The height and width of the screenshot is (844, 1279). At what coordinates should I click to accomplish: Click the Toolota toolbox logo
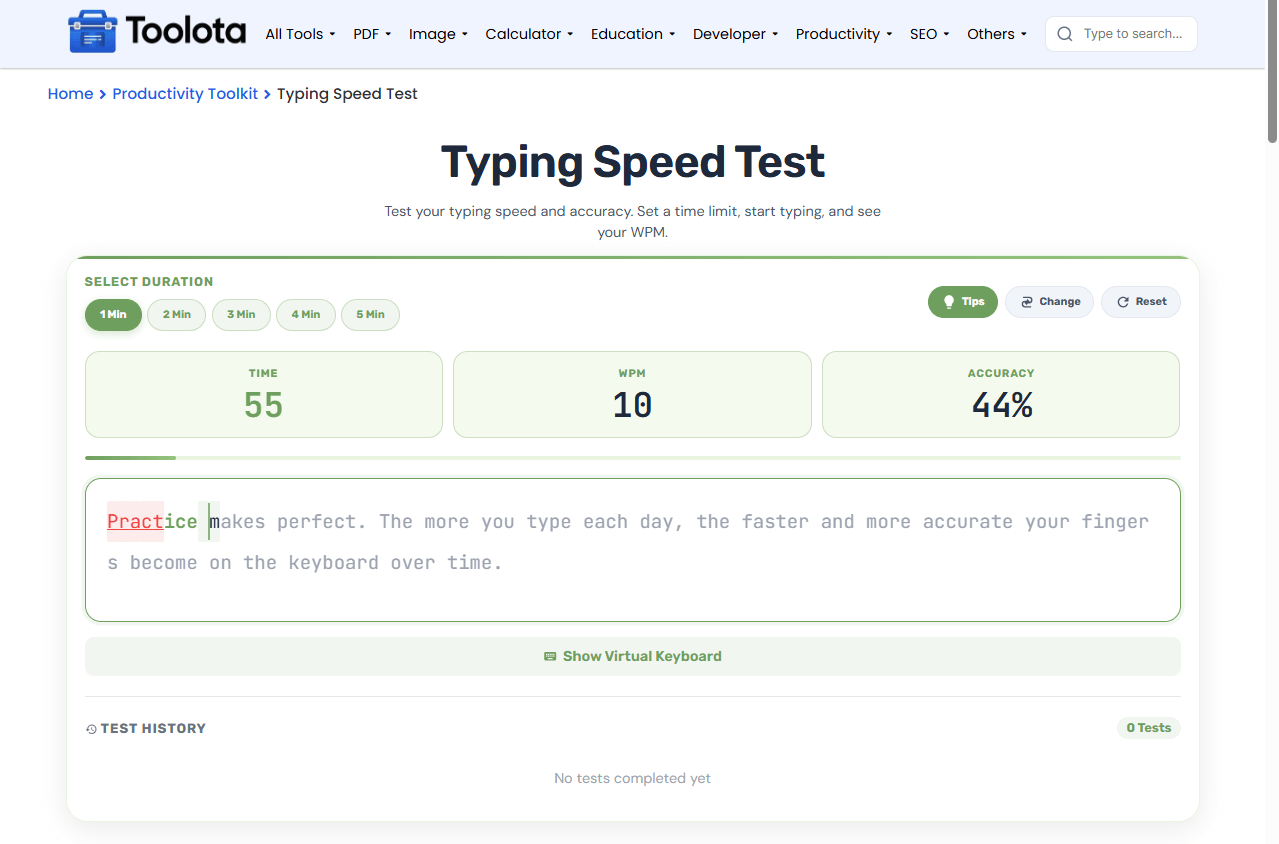coord(92,33)
